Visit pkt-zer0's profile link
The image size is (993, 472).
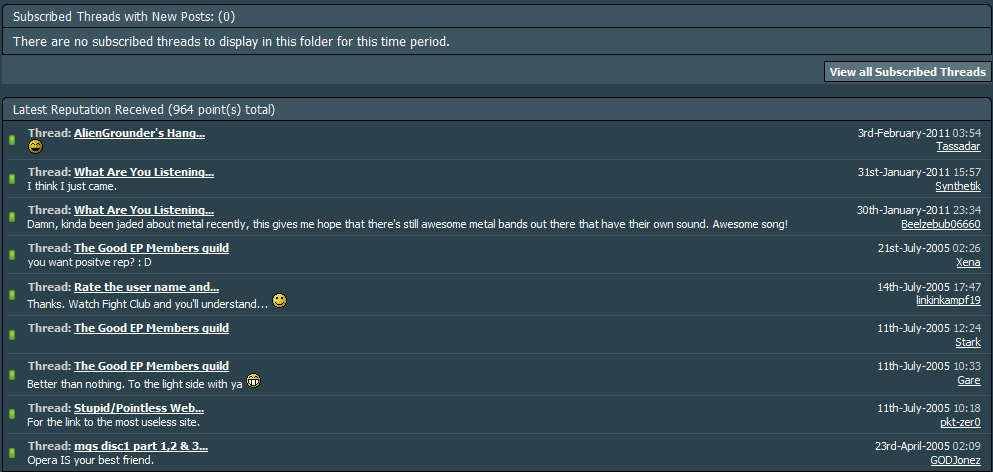961,422
